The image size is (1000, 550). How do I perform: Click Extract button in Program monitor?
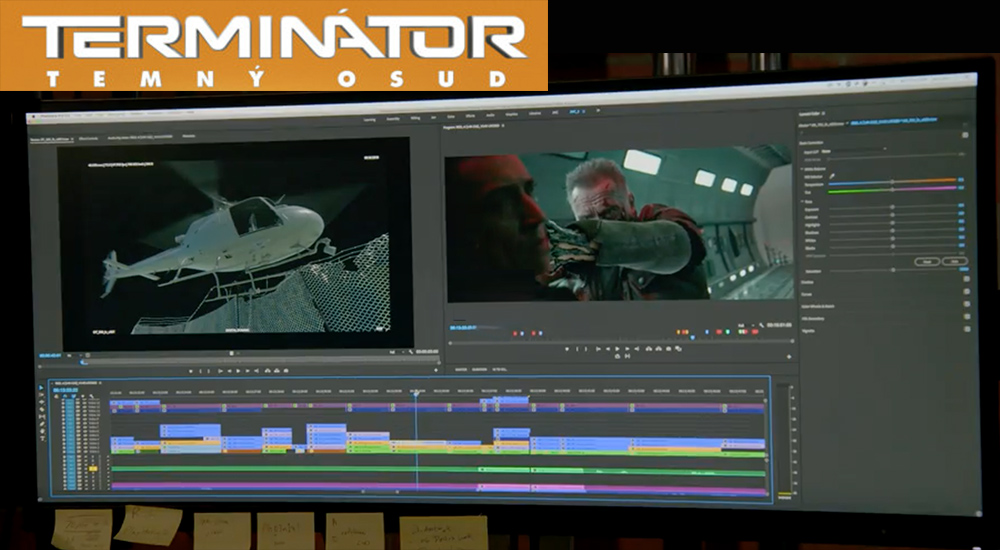click(x=658, y=348)
